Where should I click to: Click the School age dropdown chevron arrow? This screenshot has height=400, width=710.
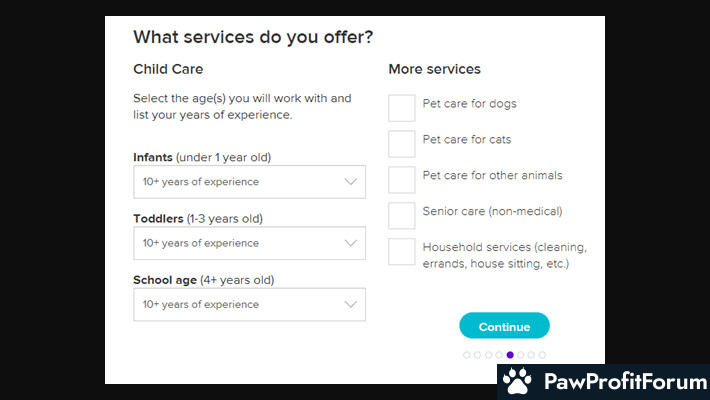[x=350, y=304]
